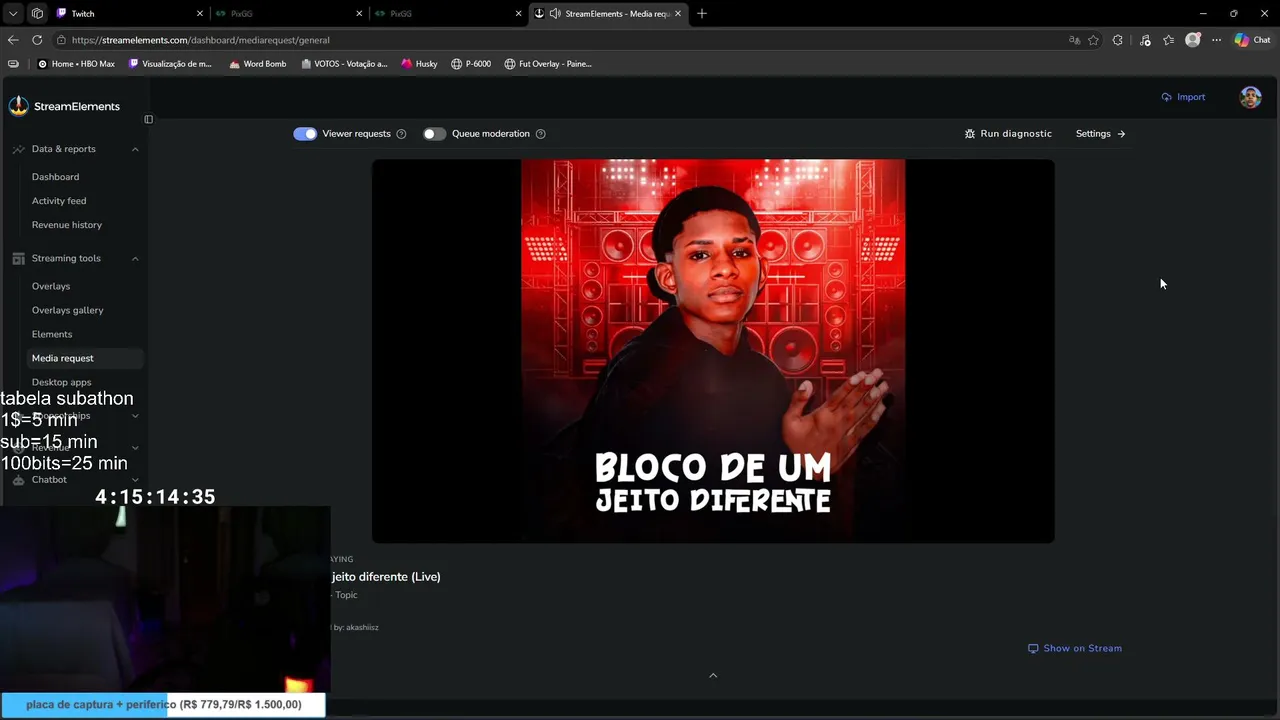Open Overlays in the sidebar

[51, 286]
